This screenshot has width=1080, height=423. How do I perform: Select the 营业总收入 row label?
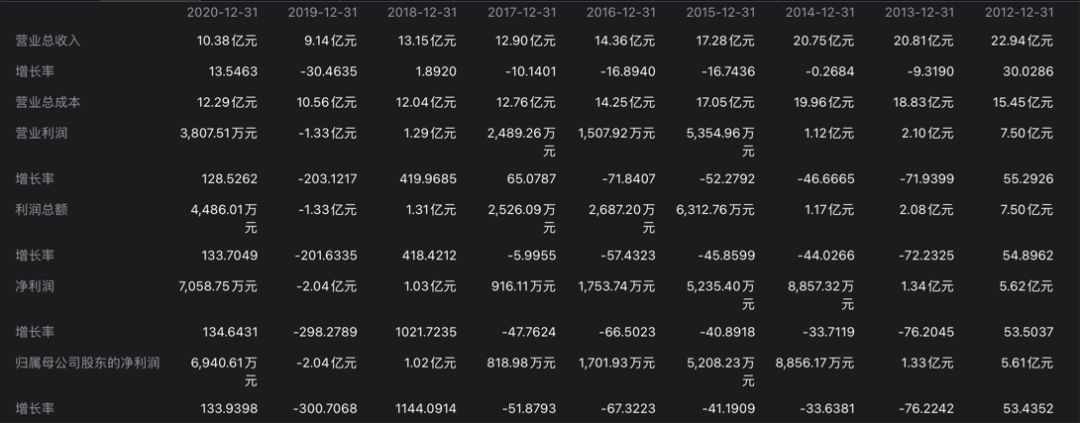[x=48, y=41]
